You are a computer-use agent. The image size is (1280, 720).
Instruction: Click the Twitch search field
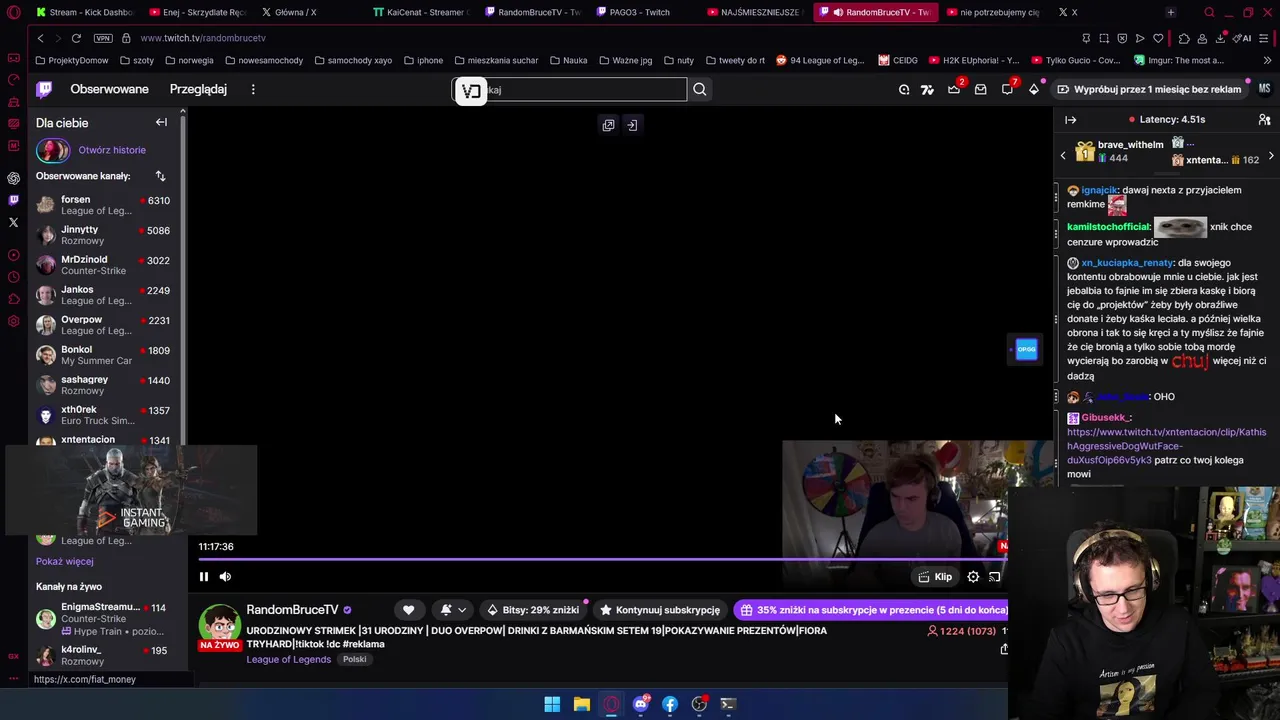click(x=570, y=89)
